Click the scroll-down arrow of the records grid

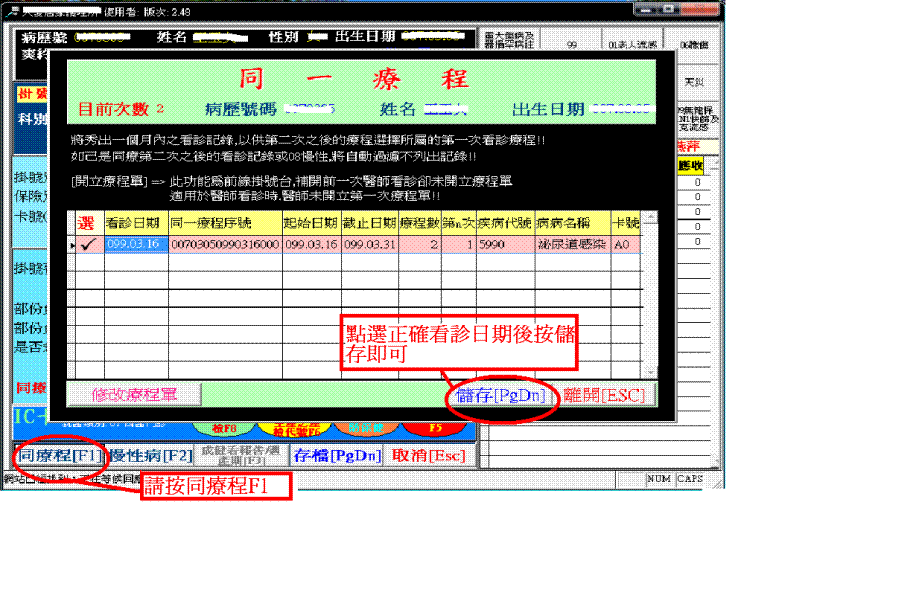pyautogui.click(x=650, y=371)
